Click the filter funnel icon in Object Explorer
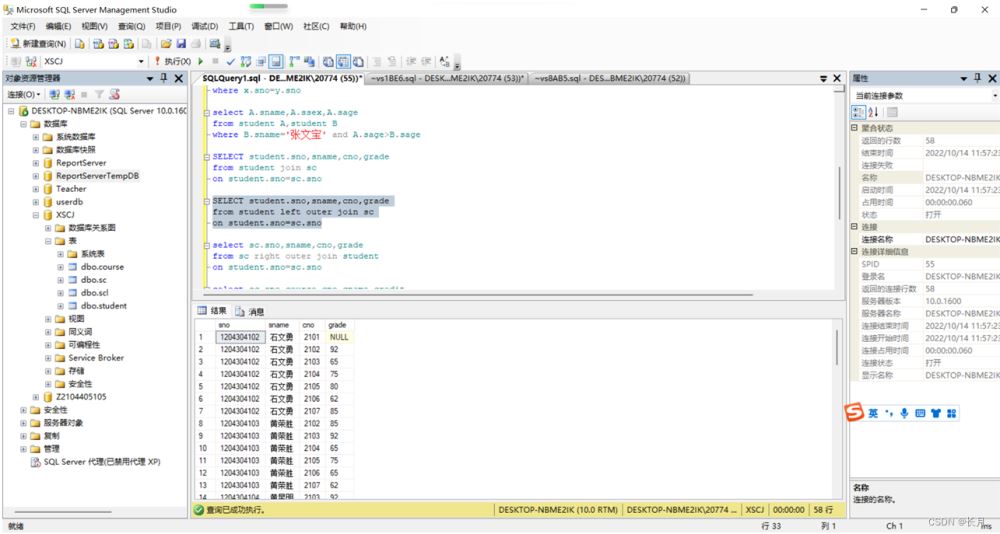This screenshot has height=534, width=1000. click(99, 95)
